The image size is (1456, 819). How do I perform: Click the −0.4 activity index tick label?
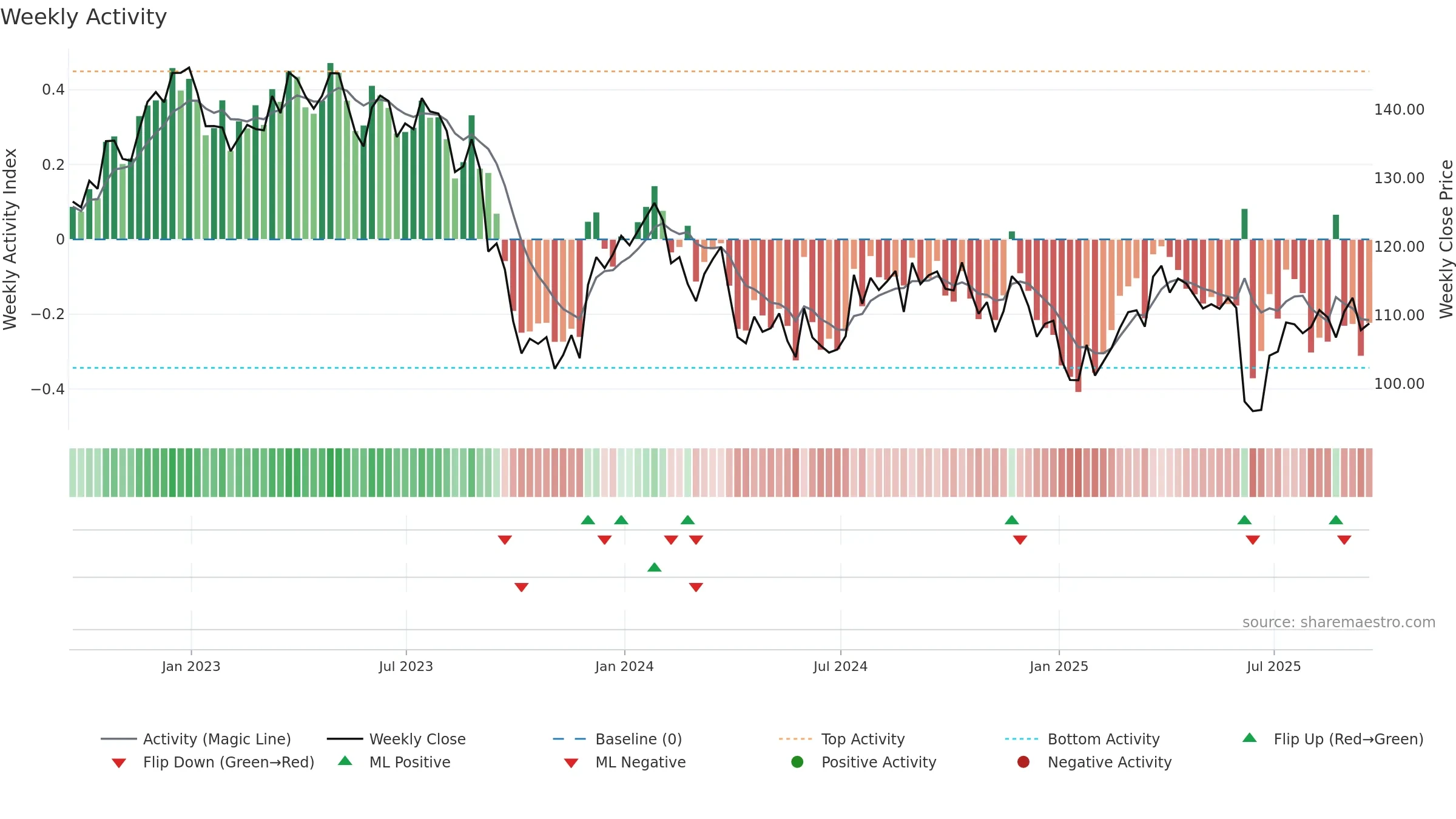point(48,389)
